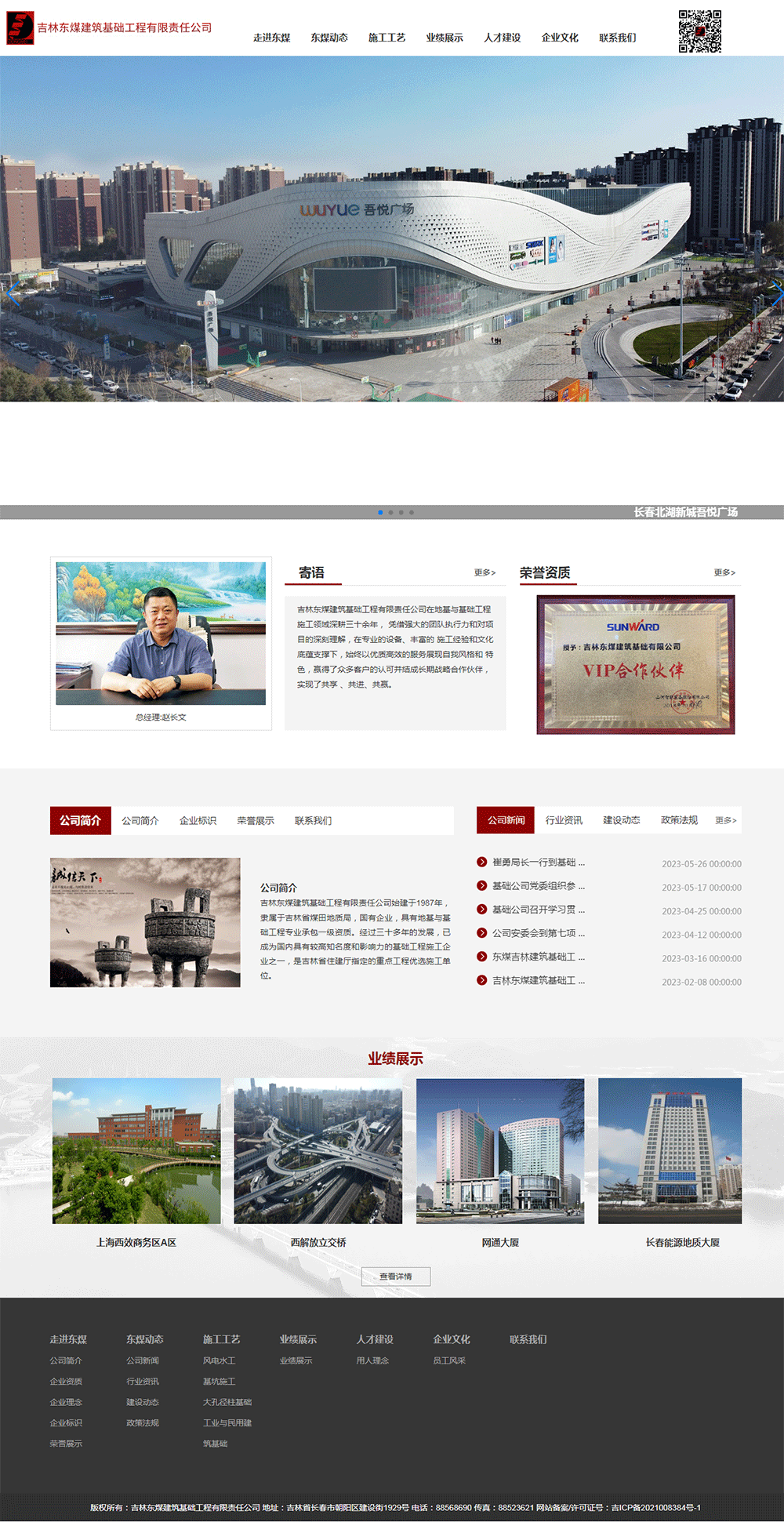
Task: Open the SUNWARD VIP certificate image
Action: (636, 665)
